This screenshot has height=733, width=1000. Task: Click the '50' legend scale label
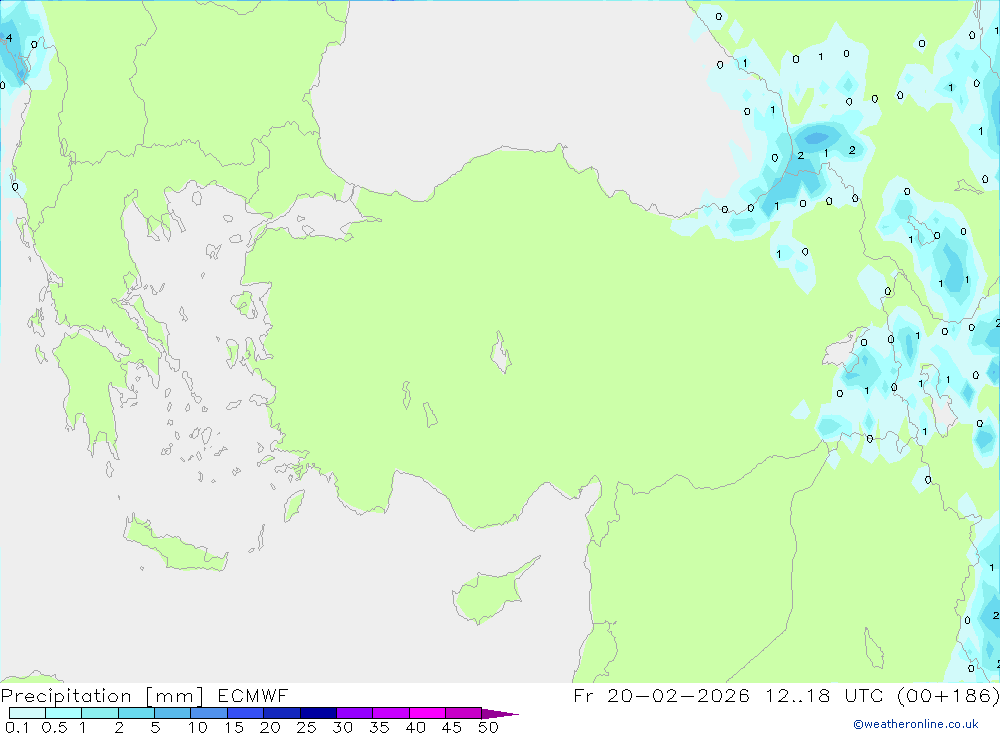(x=488, y=727)
